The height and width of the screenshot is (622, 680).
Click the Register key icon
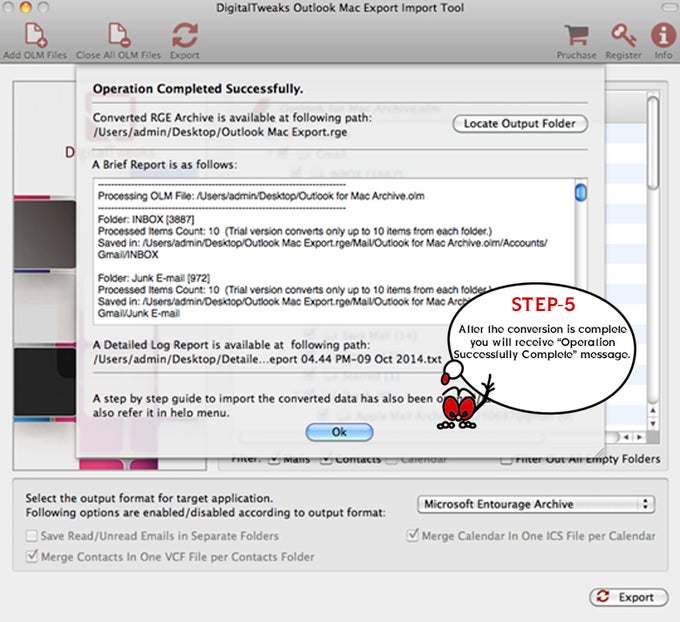pos(623,35)
